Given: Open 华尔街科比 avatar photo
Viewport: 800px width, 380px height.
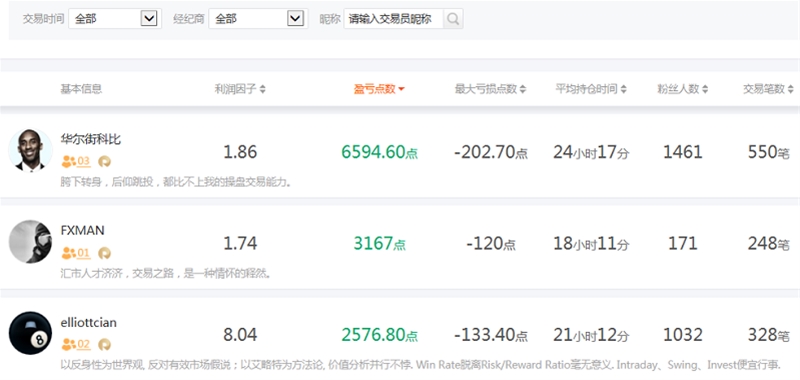Looking at the screenshot, I should [30, 150].
